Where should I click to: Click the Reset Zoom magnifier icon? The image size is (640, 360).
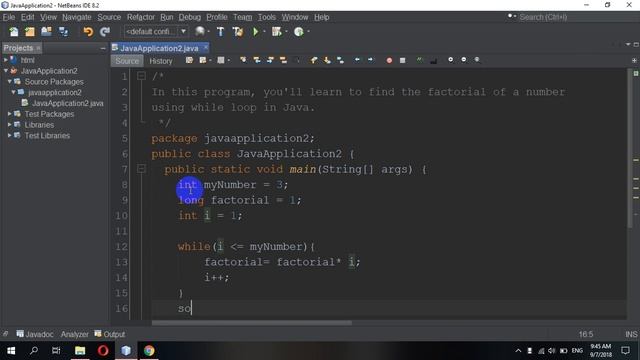tap(477, 60)
